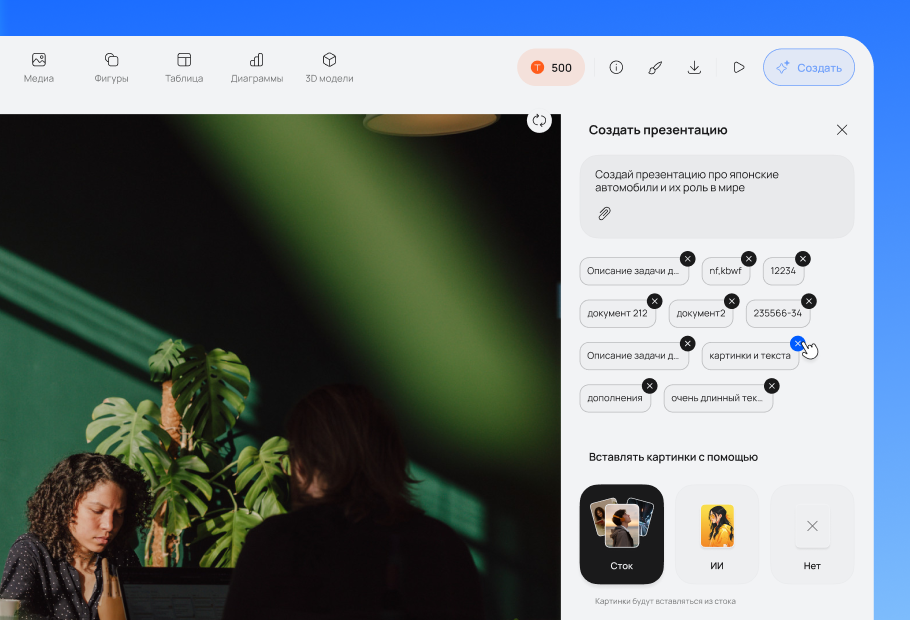Select Сток image source option
This screenshot has width=910, height=620.
[621, 534]
